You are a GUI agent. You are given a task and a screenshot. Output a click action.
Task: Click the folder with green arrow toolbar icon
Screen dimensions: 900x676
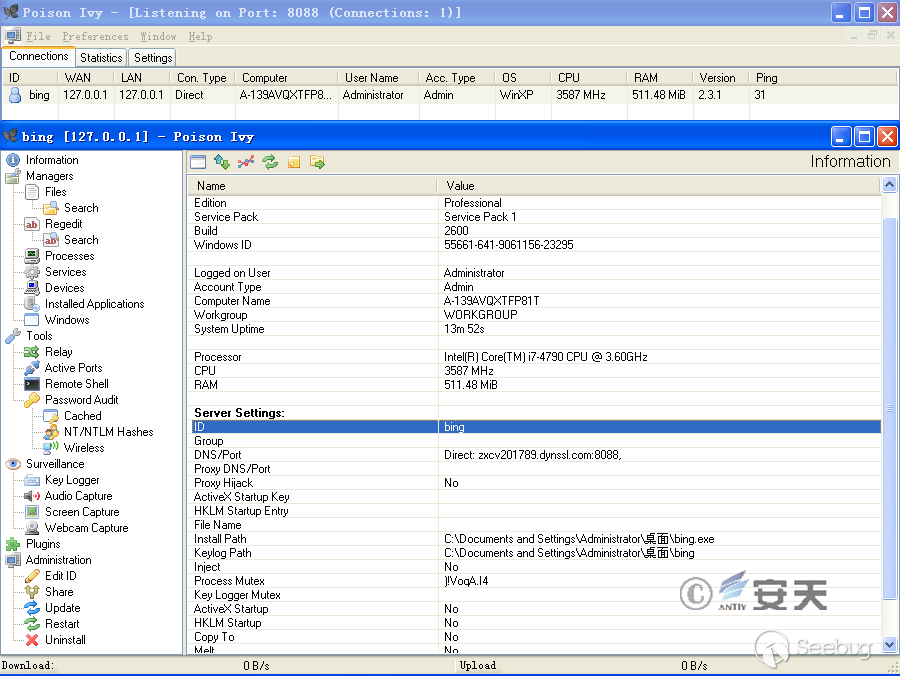pos(318,162)
